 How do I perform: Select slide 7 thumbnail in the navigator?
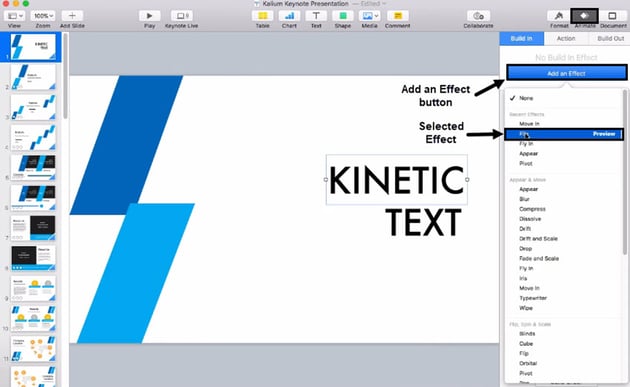(33, 228)
